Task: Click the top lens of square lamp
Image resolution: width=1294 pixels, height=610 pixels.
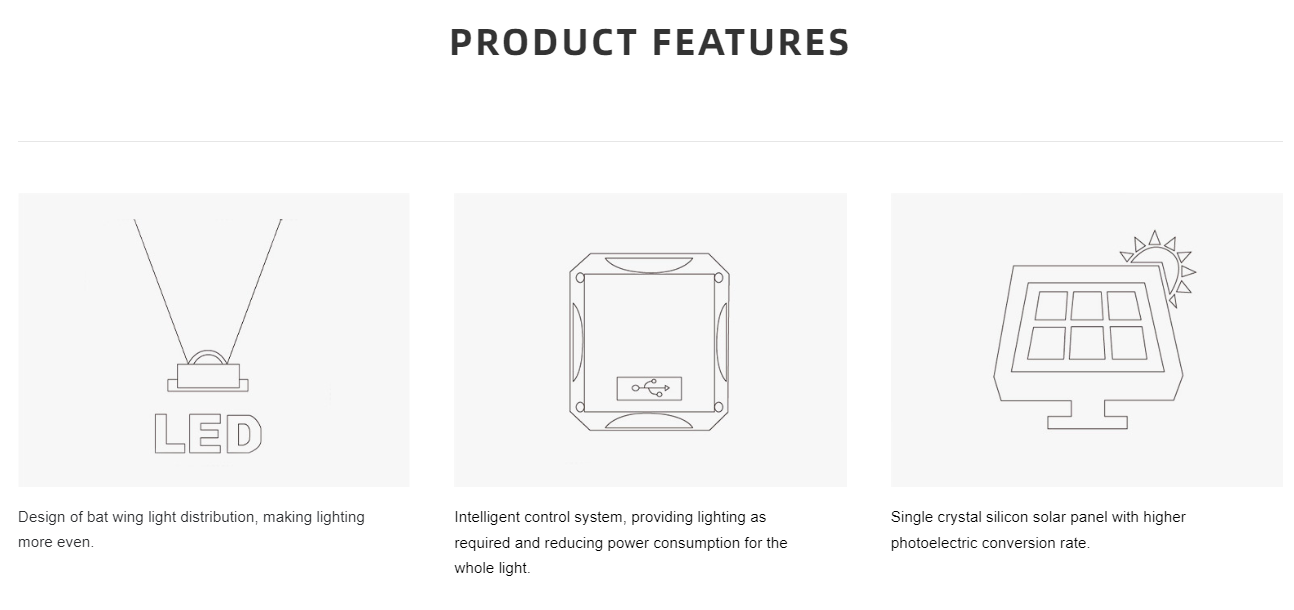Action: (x=649, y=264)
